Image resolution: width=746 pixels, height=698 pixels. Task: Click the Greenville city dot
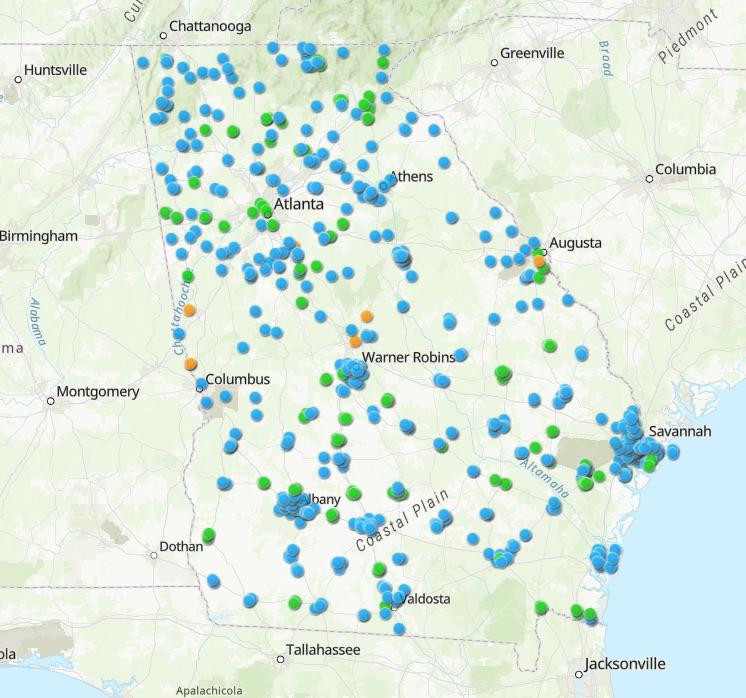click(494, 63)
